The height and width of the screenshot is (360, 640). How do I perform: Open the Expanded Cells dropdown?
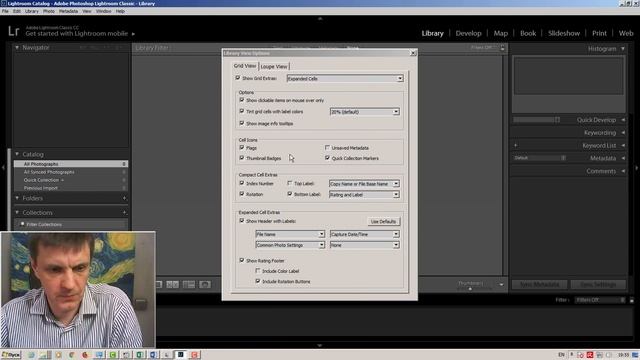point(345,78)
